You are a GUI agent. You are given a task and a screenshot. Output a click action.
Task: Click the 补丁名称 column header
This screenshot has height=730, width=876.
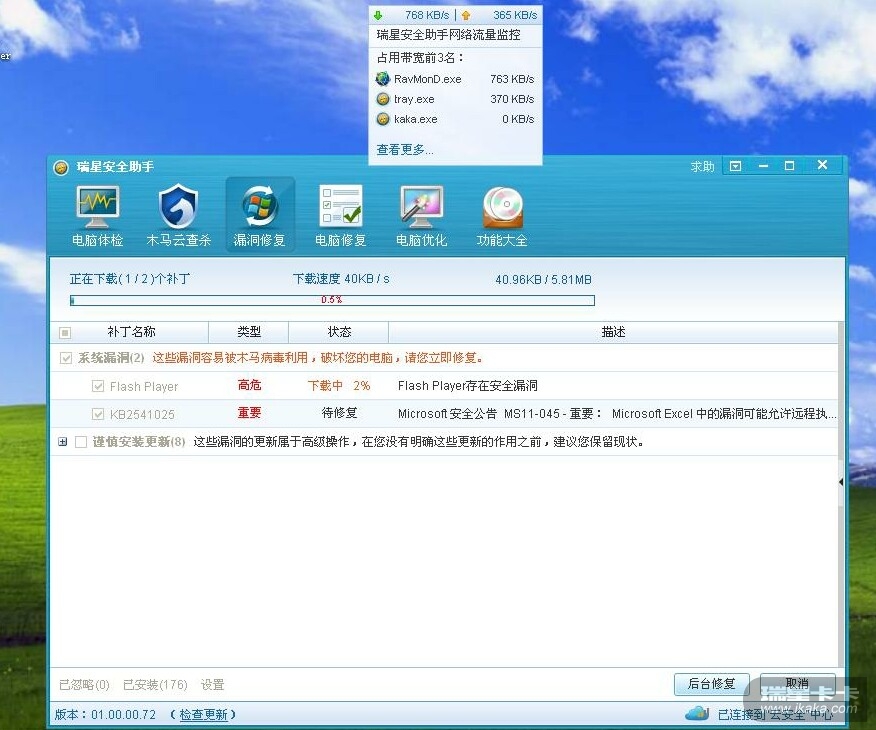[x=131, y=332]
